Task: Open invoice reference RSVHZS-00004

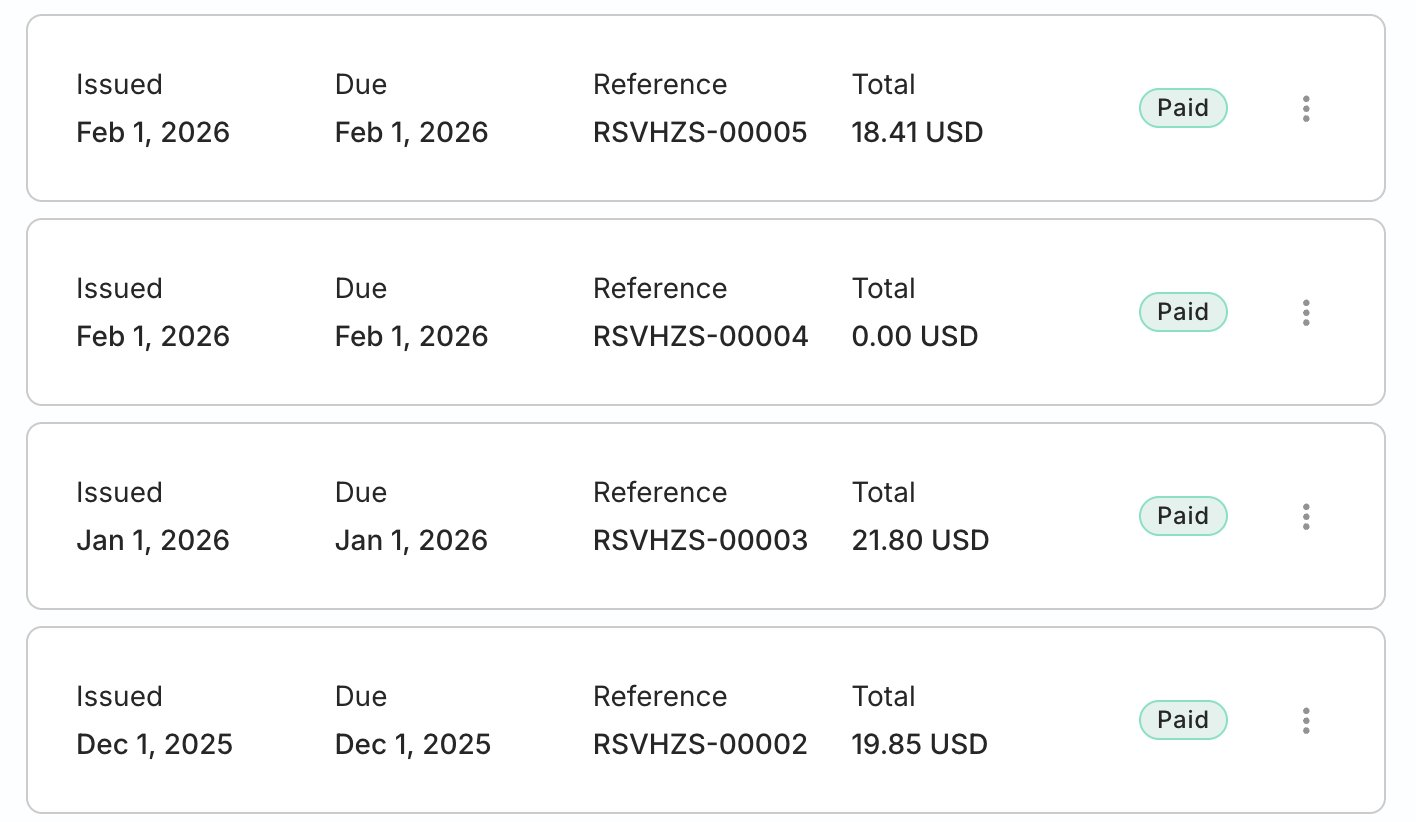Action: (x=700, y=337)
